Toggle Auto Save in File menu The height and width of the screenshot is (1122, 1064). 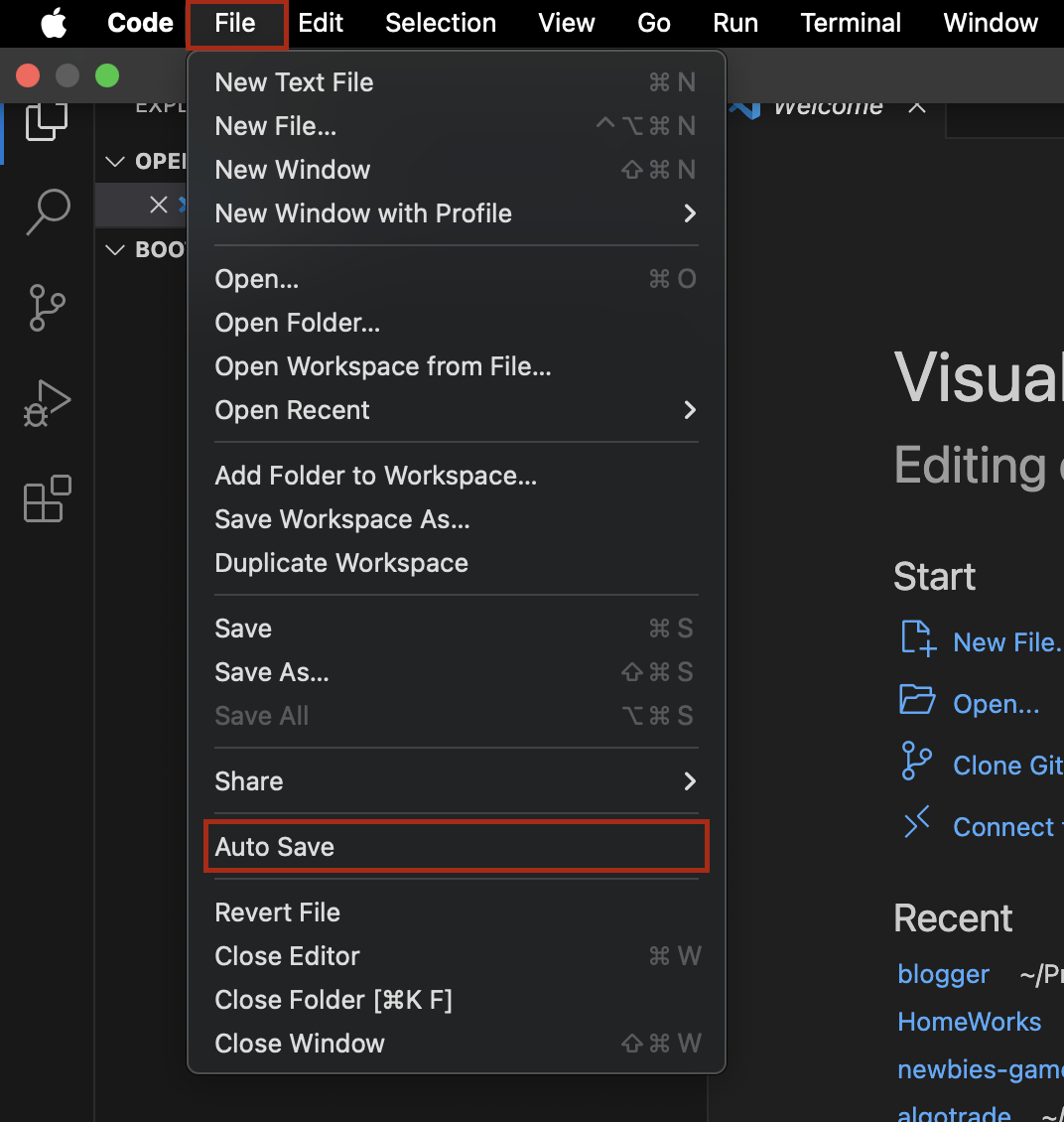coord(457,847)
